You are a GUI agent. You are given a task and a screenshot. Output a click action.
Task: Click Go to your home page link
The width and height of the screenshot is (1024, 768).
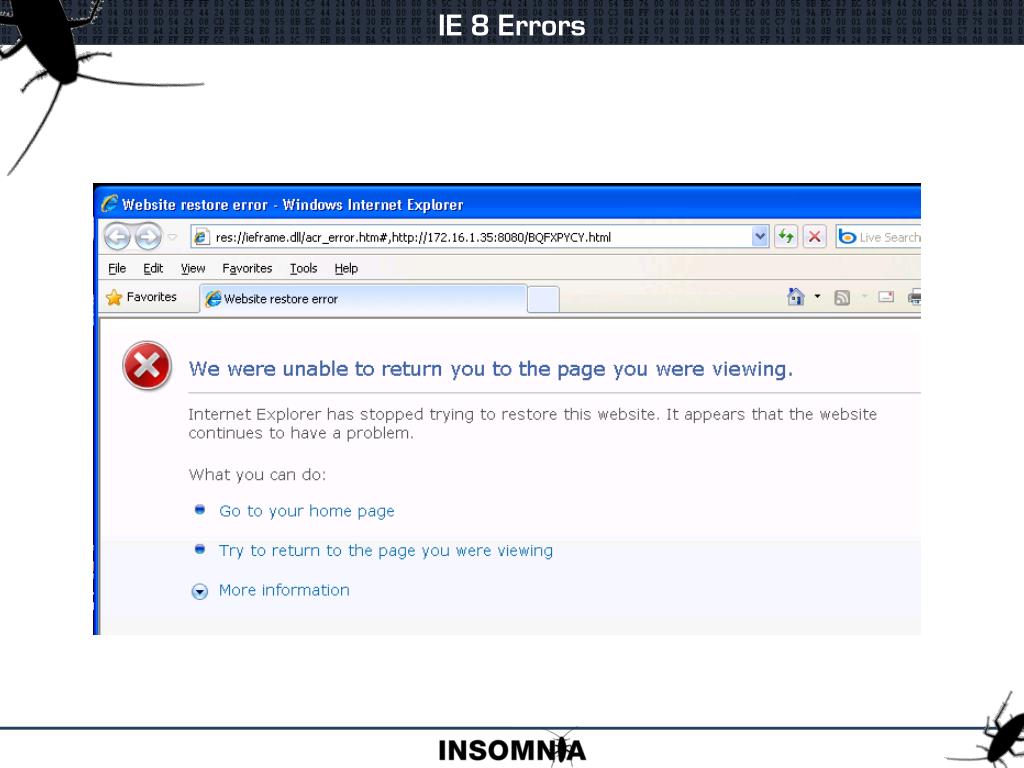(306, 511)
